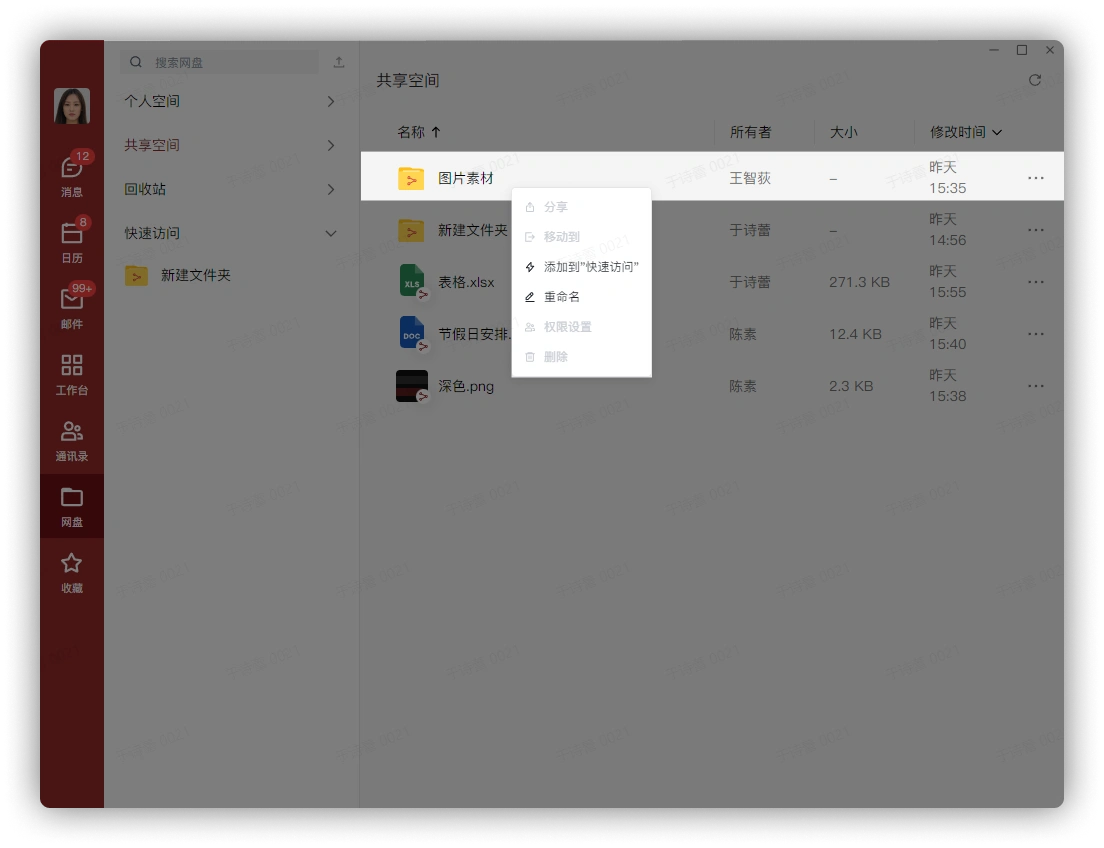Click the 名称 ascending sort arrow
This screenshot has width=1104, height=848.
436,132
